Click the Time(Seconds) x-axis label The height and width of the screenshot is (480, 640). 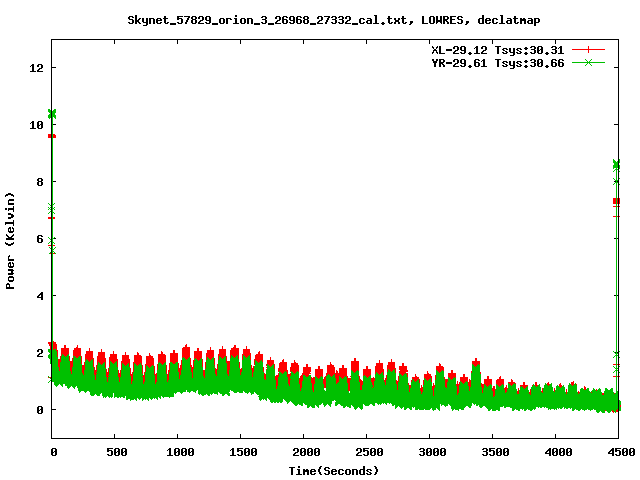[333, 471]
